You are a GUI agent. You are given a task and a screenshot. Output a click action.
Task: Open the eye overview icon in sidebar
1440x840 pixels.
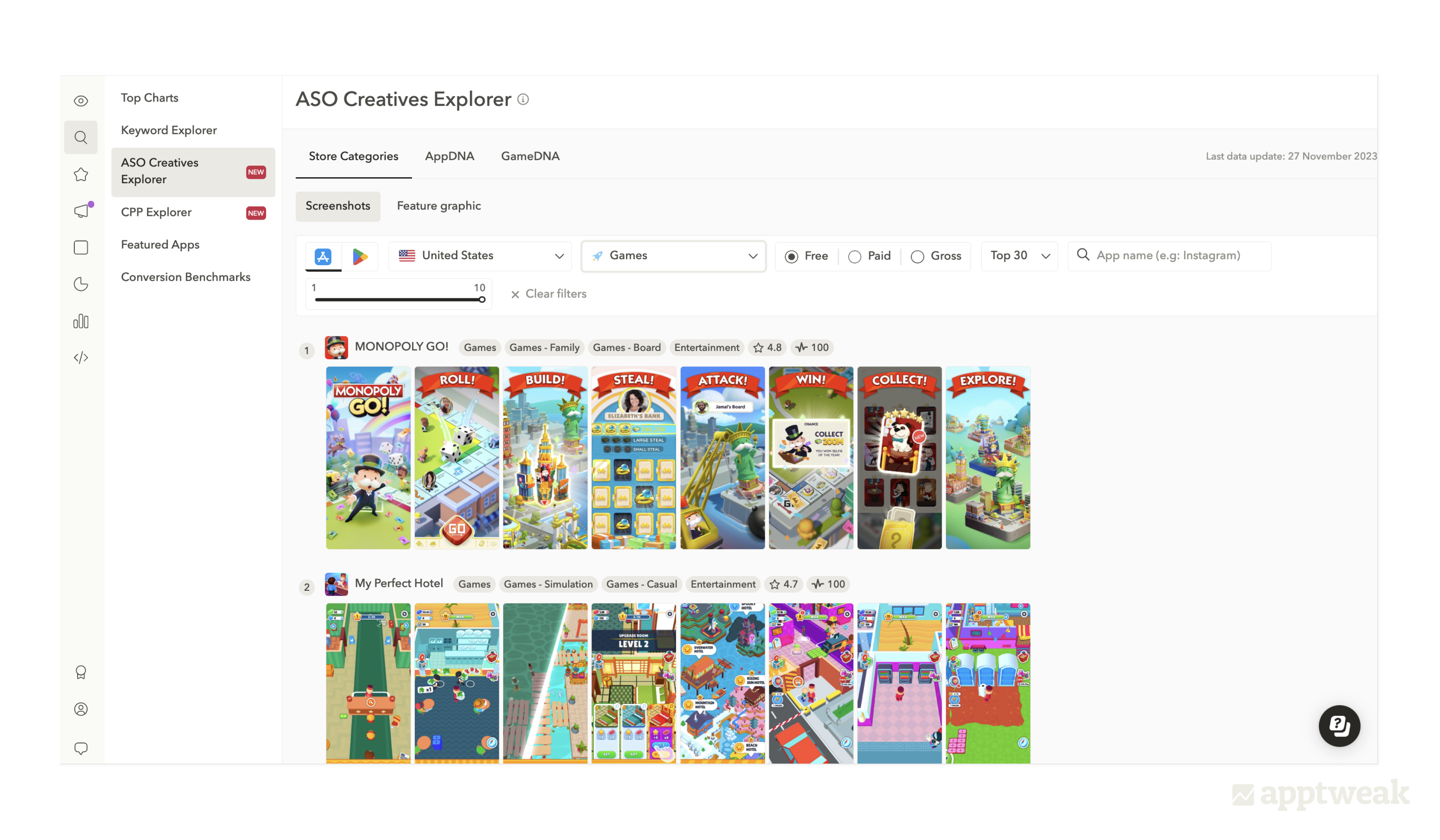pos(81,101)
